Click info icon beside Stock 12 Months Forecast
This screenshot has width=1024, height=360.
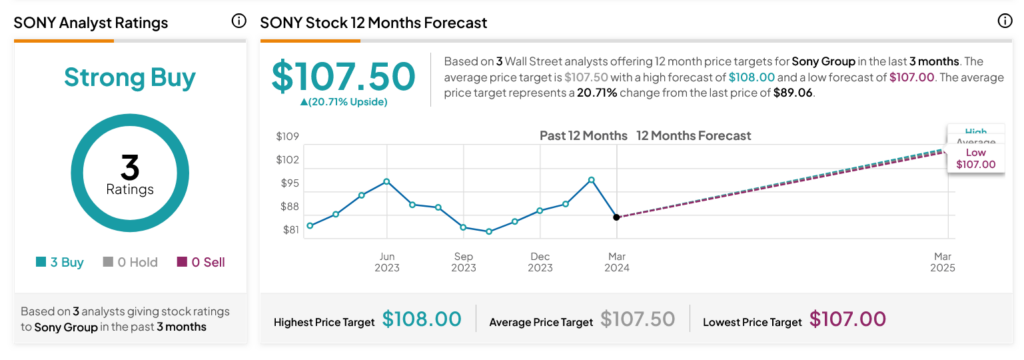[1004, 22]
